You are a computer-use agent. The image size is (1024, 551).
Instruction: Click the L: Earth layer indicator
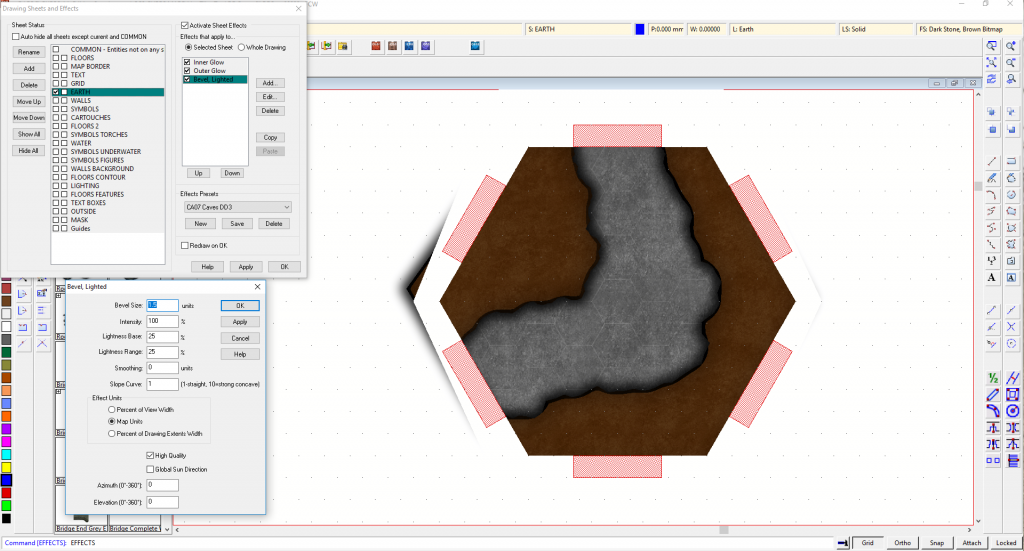tap(784, 29)
